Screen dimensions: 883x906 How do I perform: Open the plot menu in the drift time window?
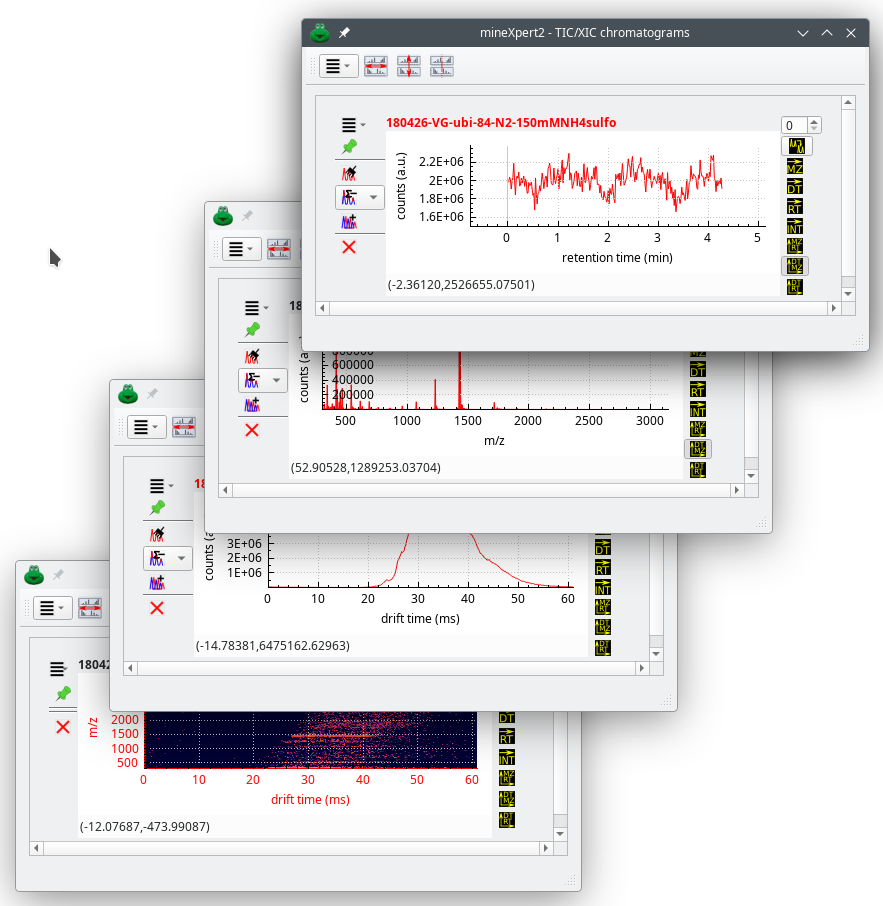[x=160, y=486]
